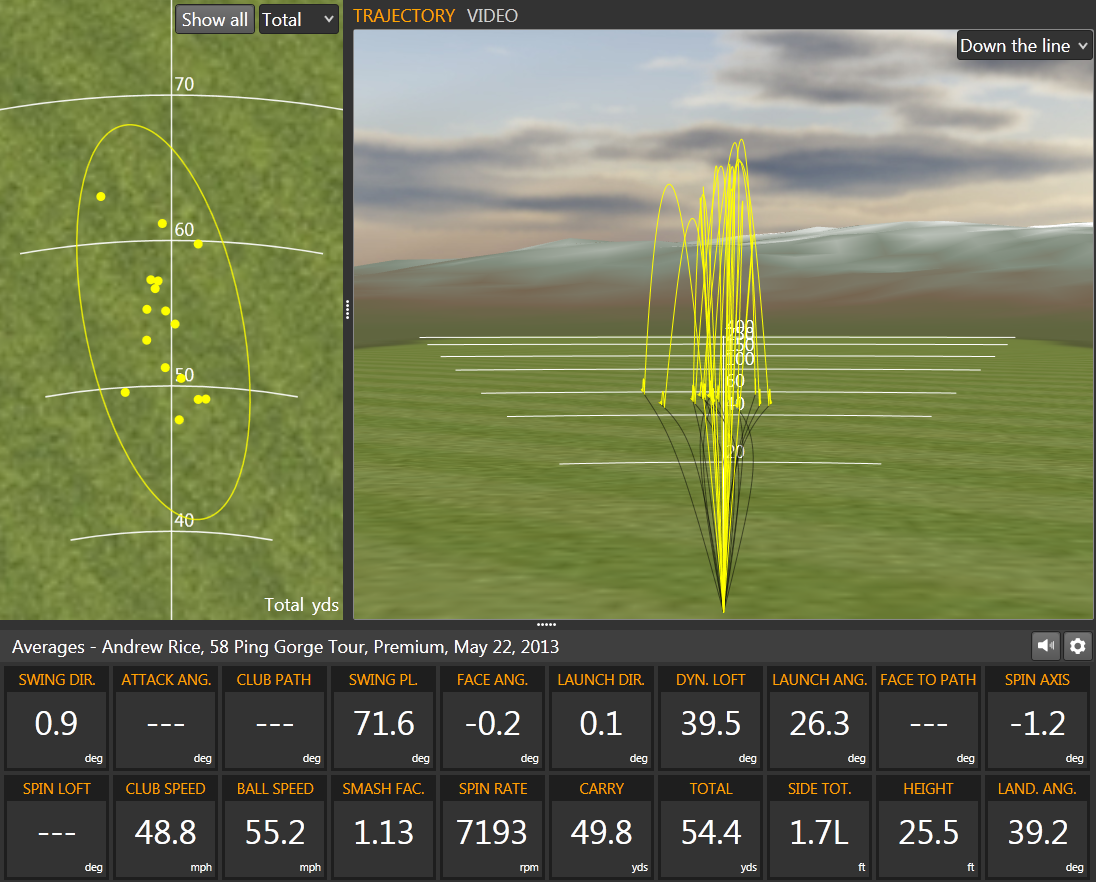Viewport: 1096px width, 882px height.
Task: Switch to the VIDEO tab
Action: [492, 16]
